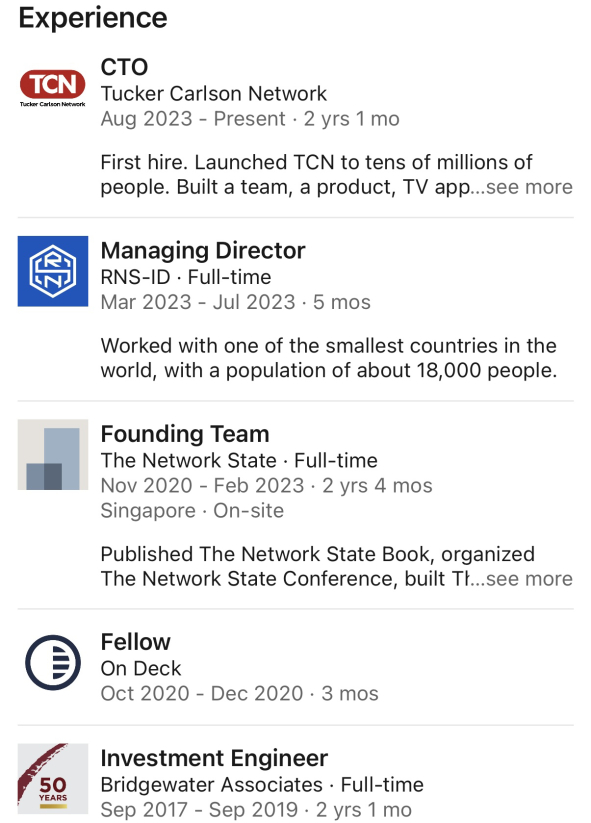Click the Experience section heading
Viewport: 591px width, 823px height.
pyautogui.click(x=93, y=18)
